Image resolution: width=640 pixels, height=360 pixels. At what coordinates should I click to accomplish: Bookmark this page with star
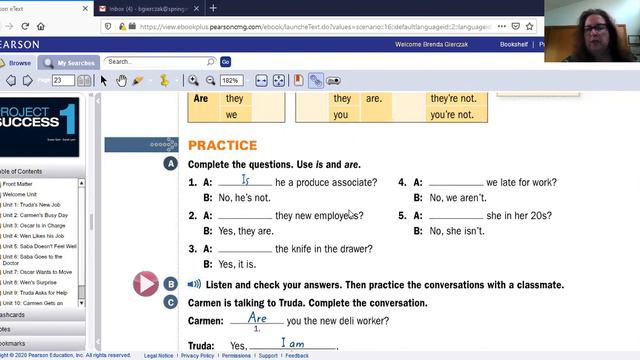[x=530, y=27]
